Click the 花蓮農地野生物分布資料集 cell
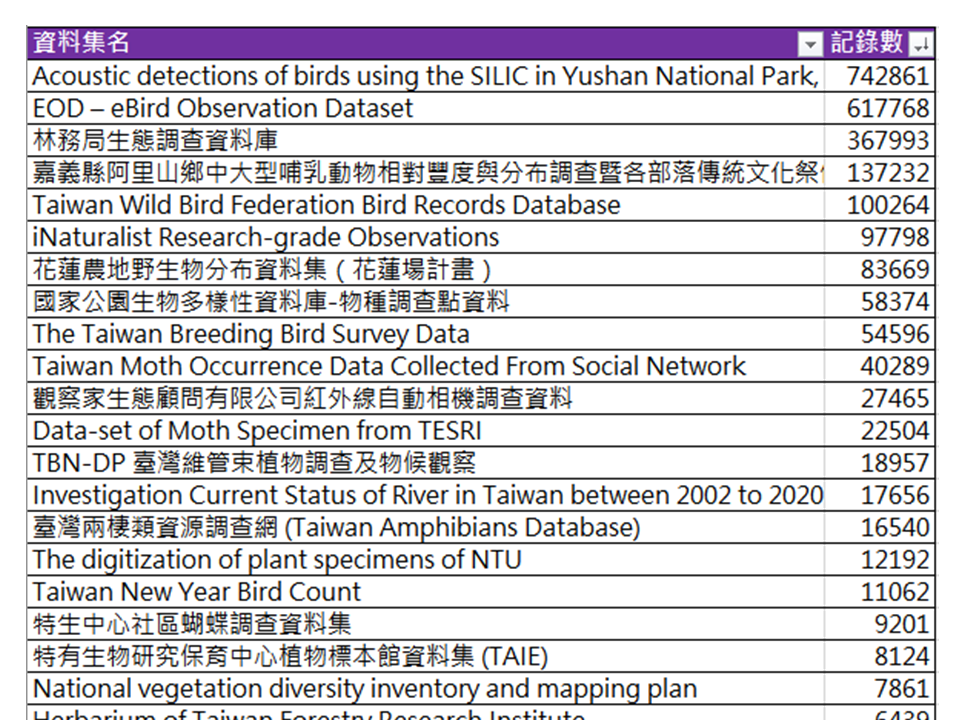This screenshot has width=960, height=720. pyautogui.click(x=262, y=269)
